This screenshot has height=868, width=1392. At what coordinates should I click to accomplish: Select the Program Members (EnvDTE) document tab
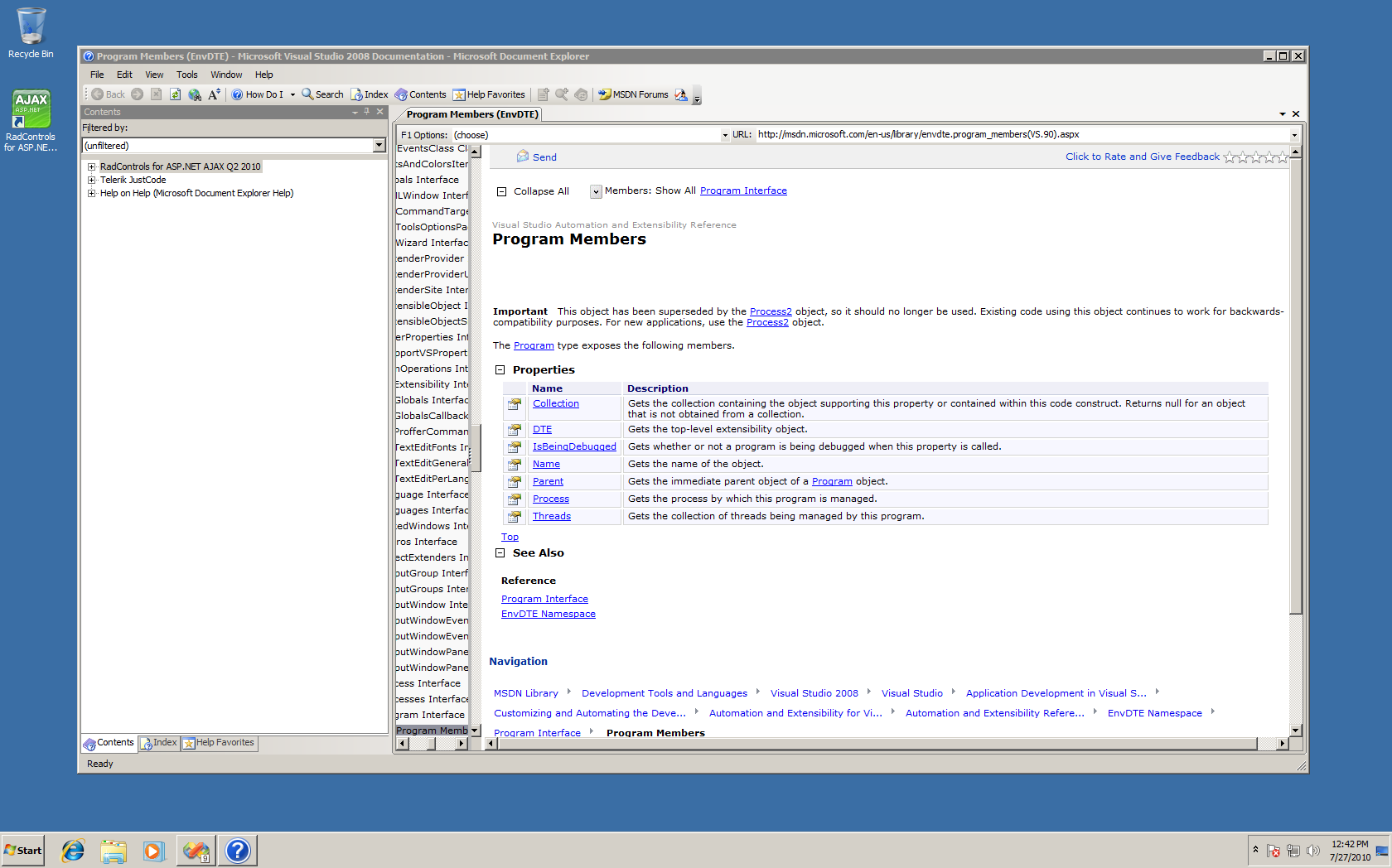pos(473,114)
